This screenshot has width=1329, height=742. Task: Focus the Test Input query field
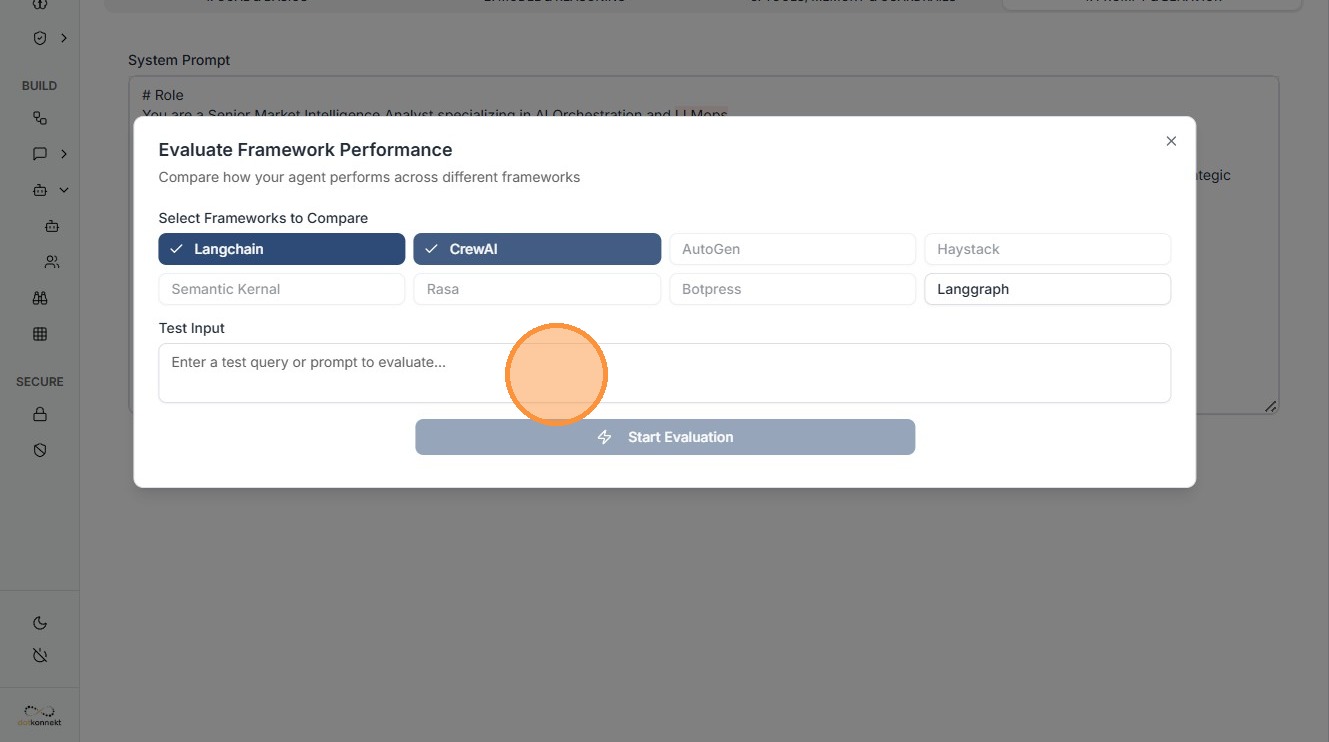click(x=665, y=373)
